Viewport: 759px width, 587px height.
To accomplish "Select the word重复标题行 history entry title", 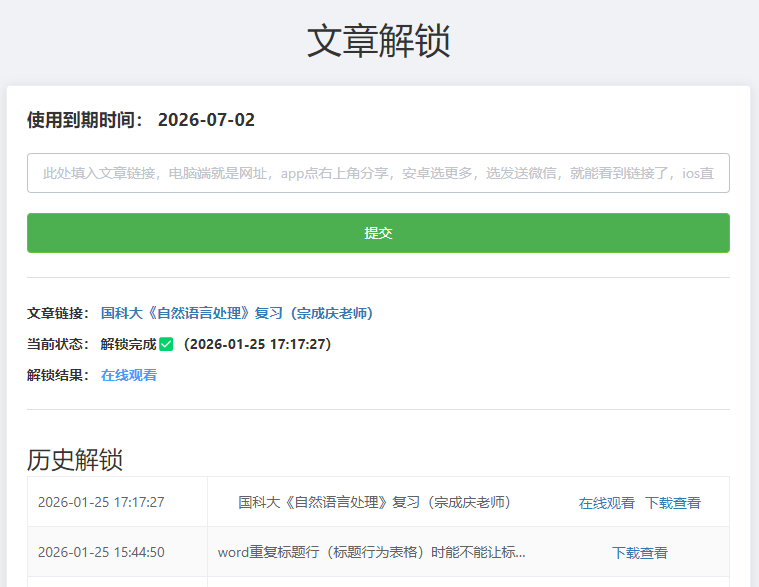I will click(x=371, y=552).
